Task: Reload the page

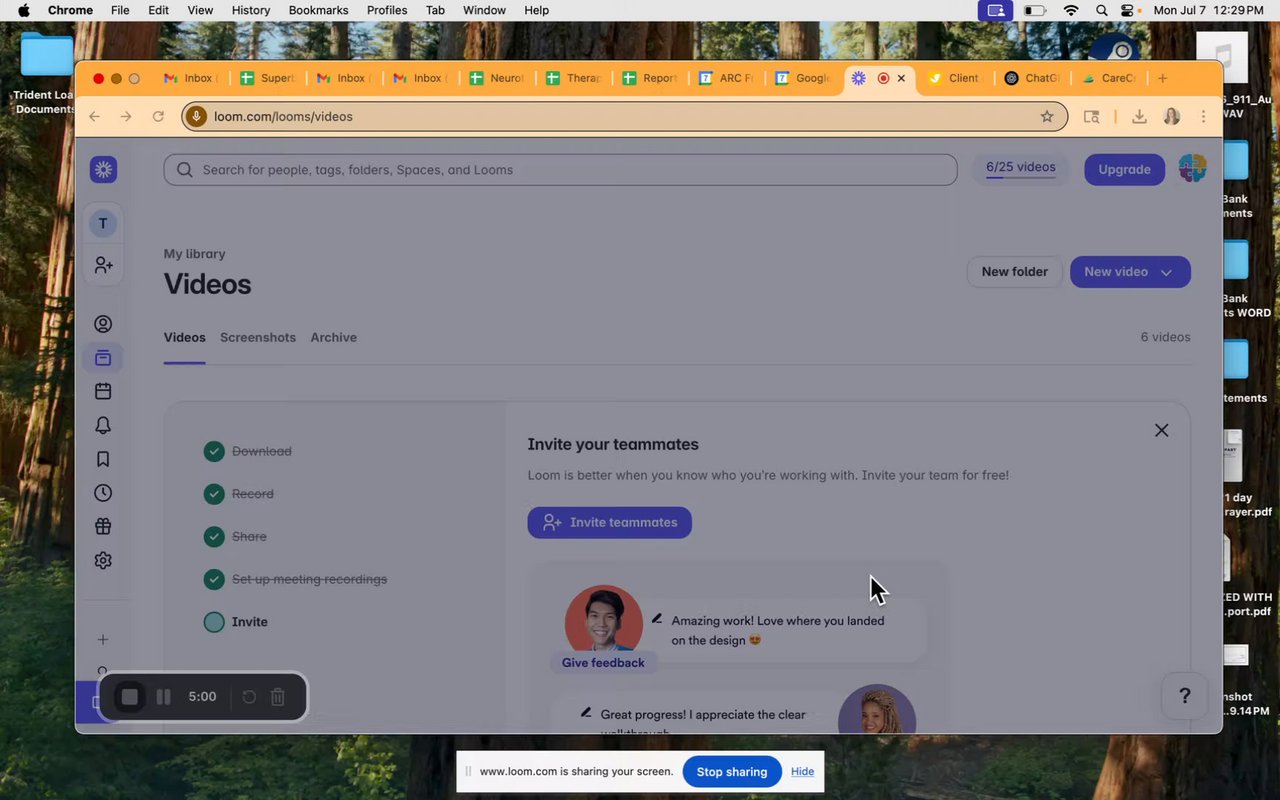Action: tap(158, 116)
